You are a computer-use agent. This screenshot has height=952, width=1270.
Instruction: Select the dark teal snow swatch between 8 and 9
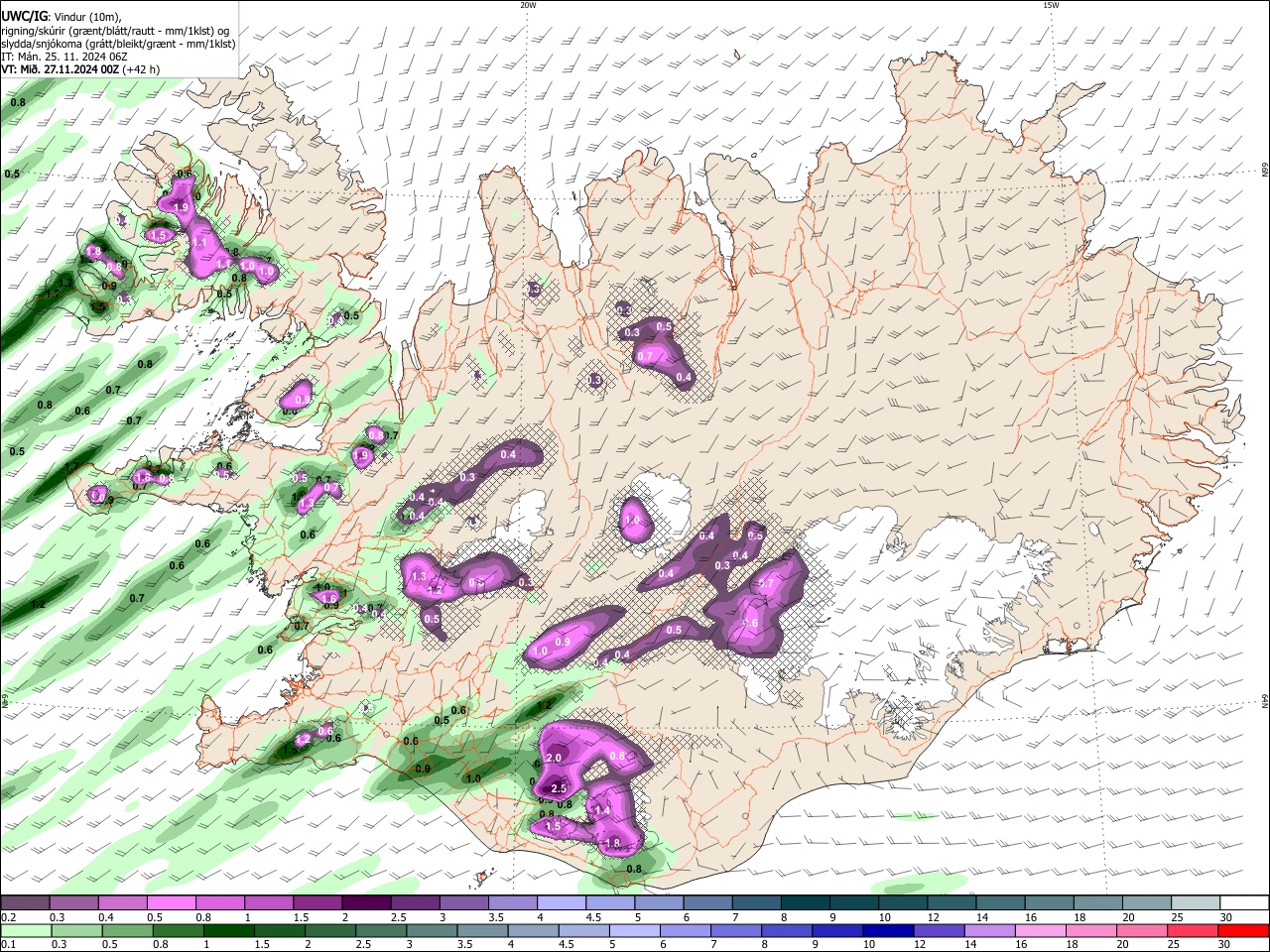[806, 902]
